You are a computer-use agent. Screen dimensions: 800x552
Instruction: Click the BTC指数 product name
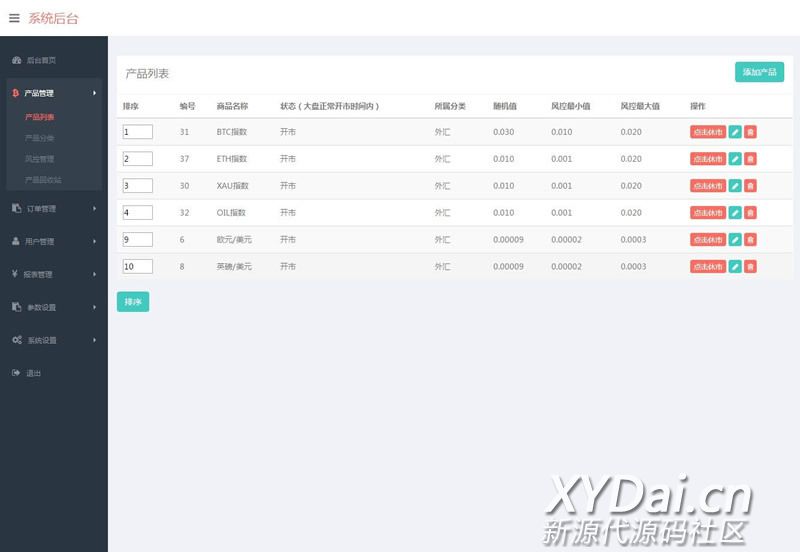tap(232, 132)
